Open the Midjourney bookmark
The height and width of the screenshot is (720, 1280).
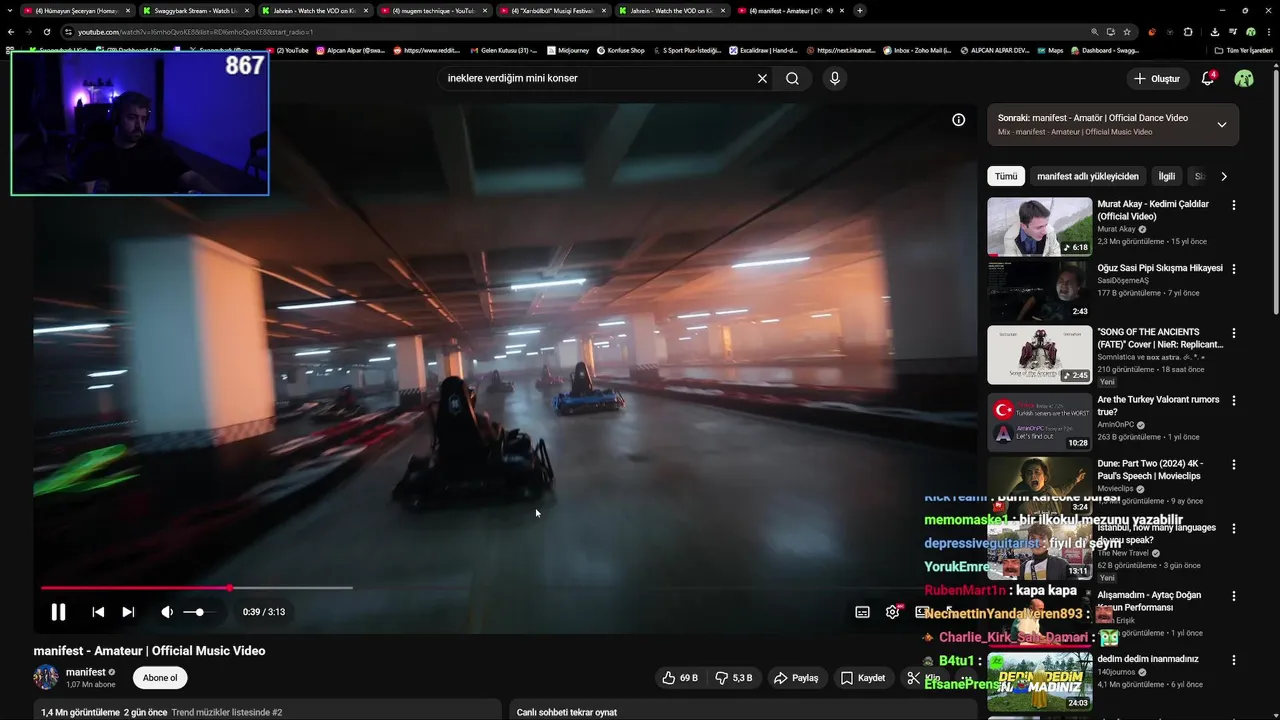coord(568,50)
